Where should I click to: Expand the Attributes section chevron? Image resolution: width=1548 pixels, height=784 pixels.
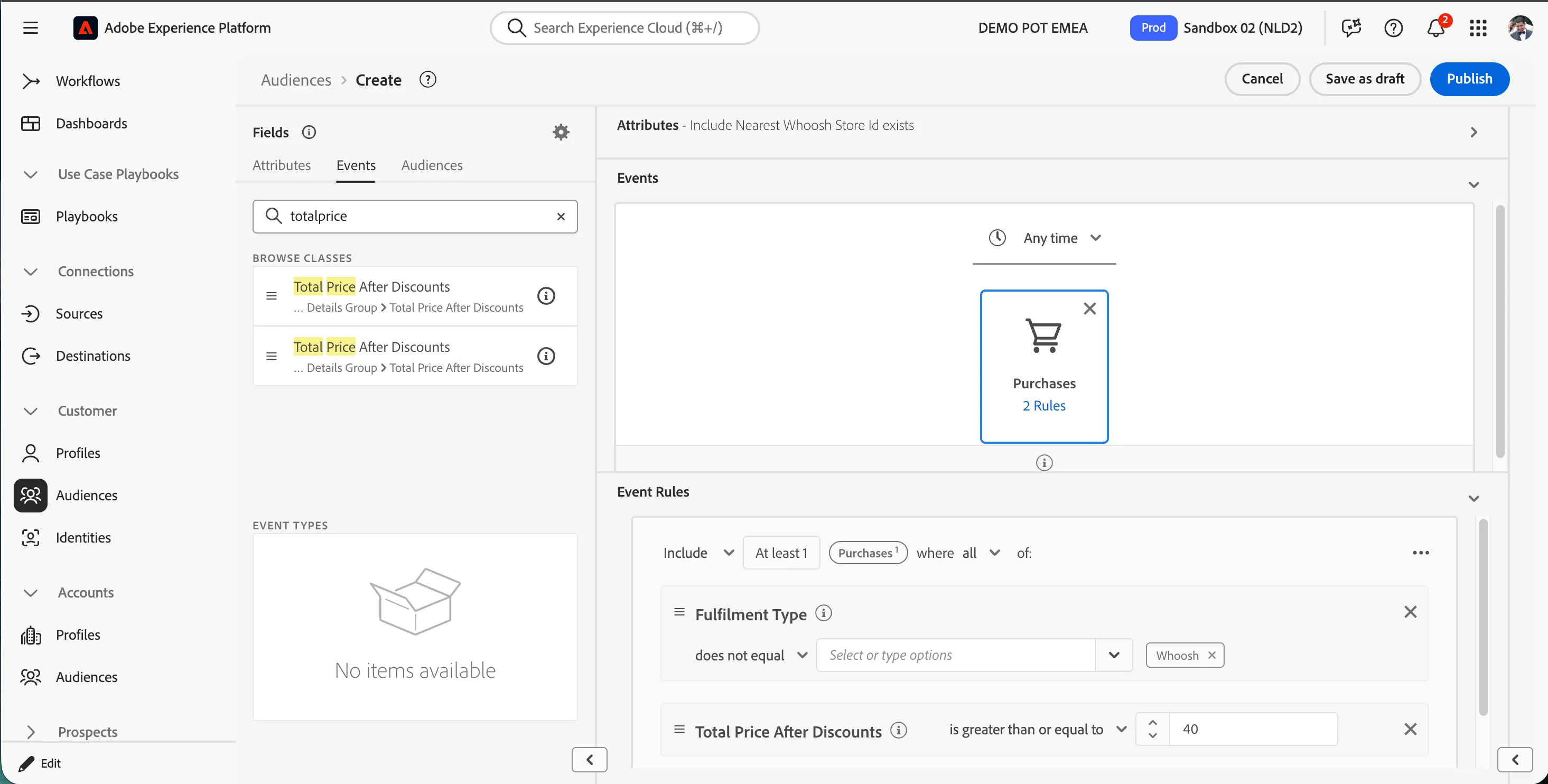pyautogui.click(x=1474, y=132)
